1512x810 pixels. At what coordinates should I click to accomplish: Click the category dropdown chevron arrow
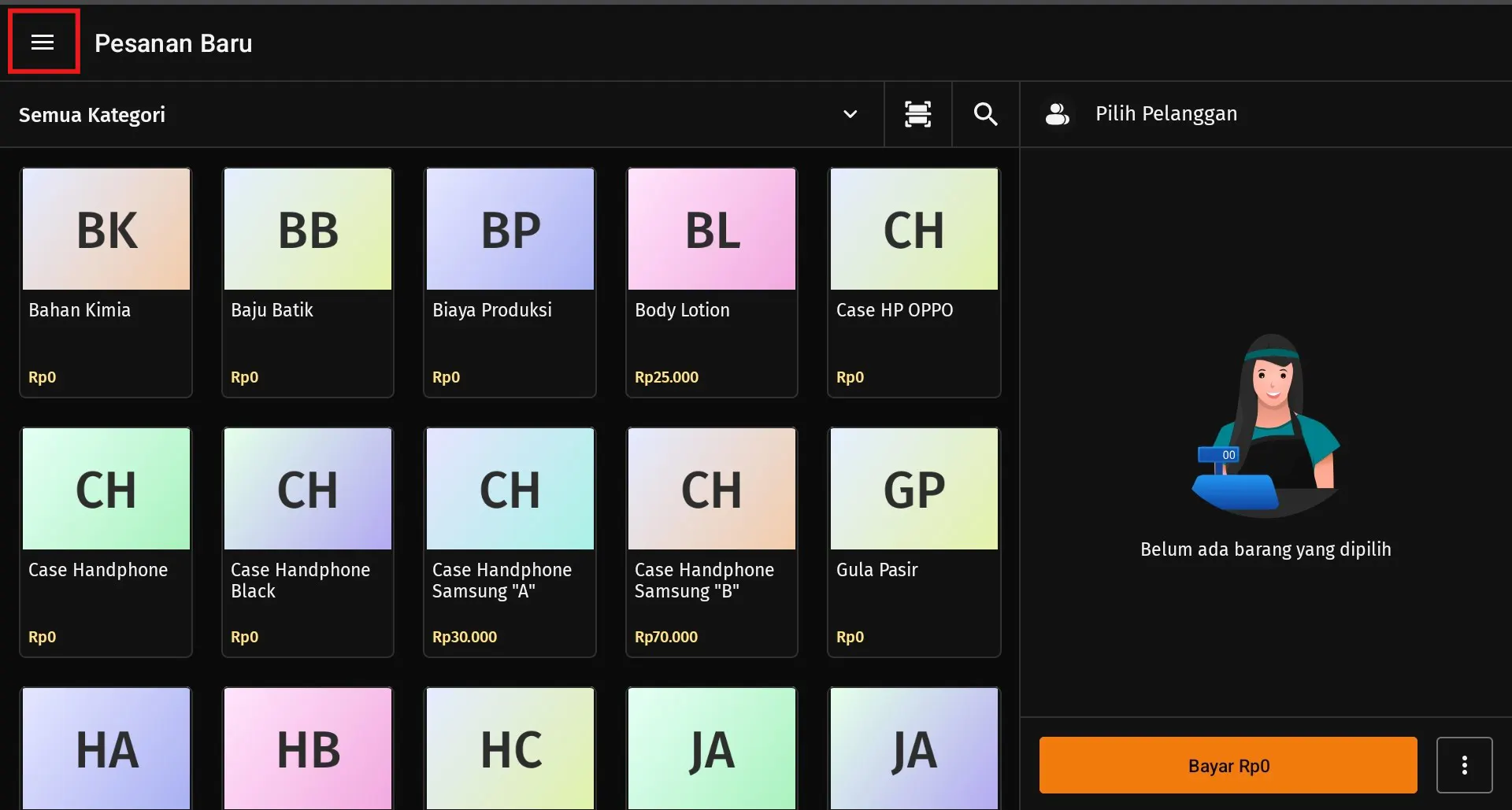coord(850,114)
